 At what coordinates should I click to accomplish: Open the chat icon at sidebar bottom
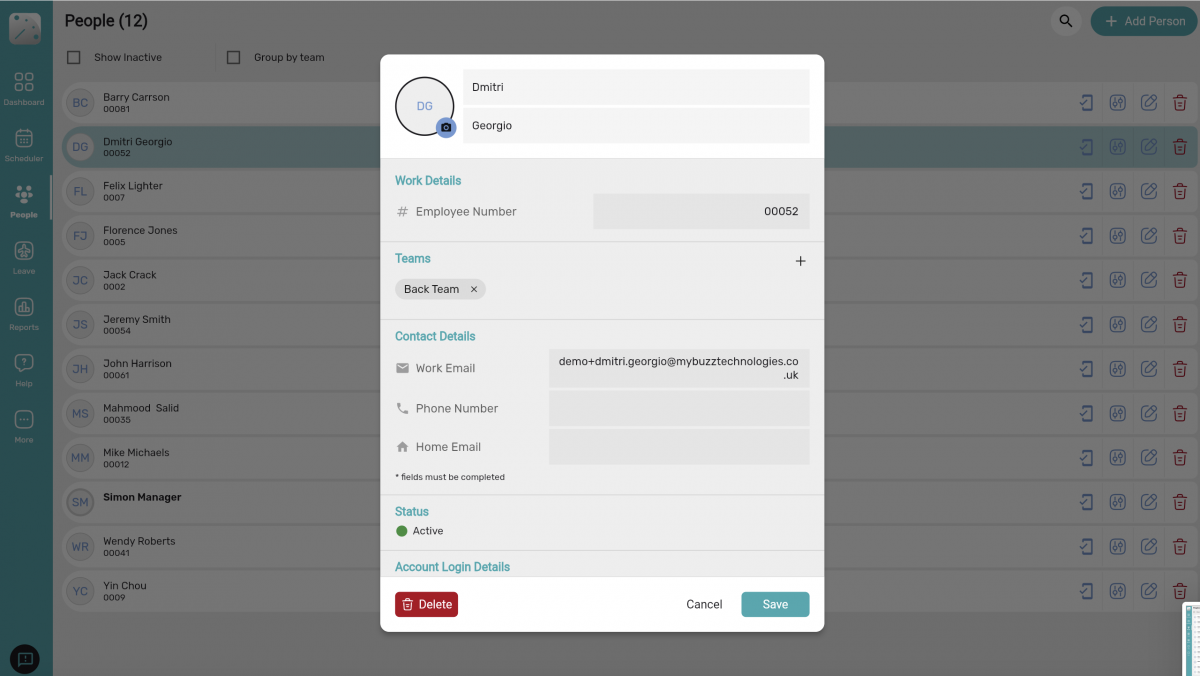(x=23, y=658)
